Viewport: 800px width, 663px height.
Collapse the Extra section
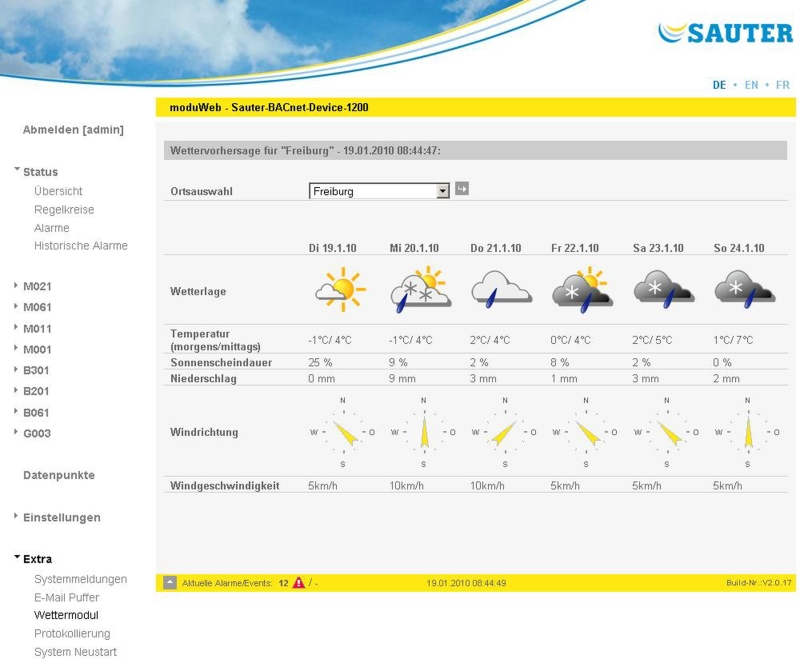[17, 556]
